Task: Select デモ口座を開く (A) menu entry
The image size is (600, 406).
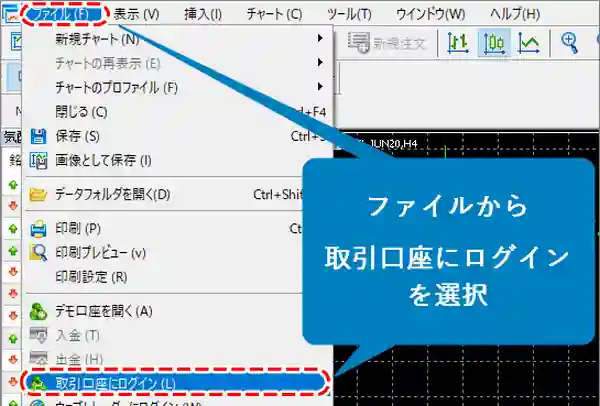Action: 178,311
